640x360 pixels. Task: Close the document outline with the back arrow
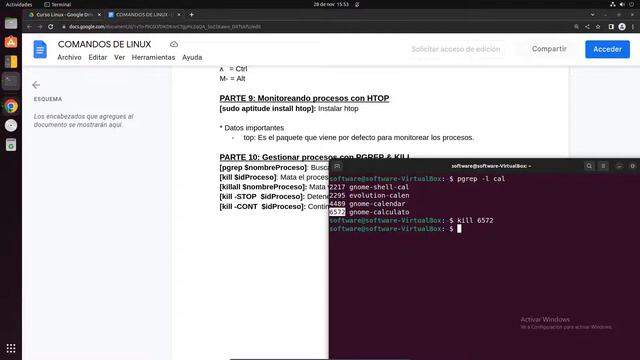(x=36, y=85)
